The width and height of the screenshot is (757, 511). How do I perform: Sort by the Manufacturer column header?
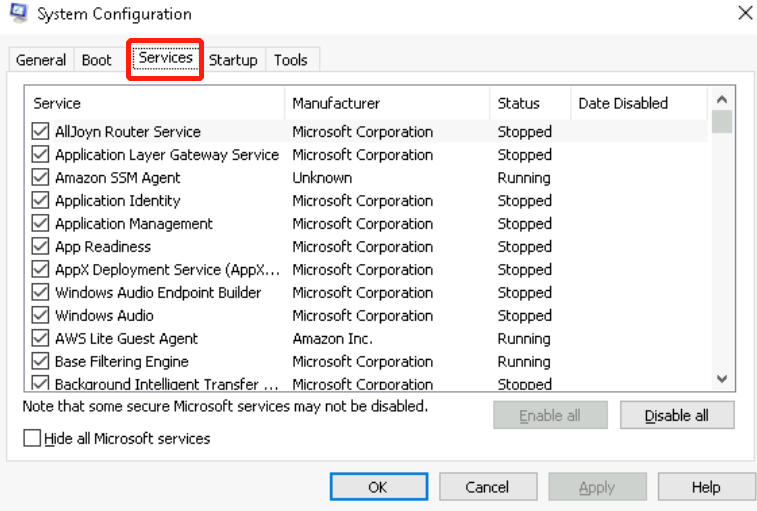click(386, 103)
